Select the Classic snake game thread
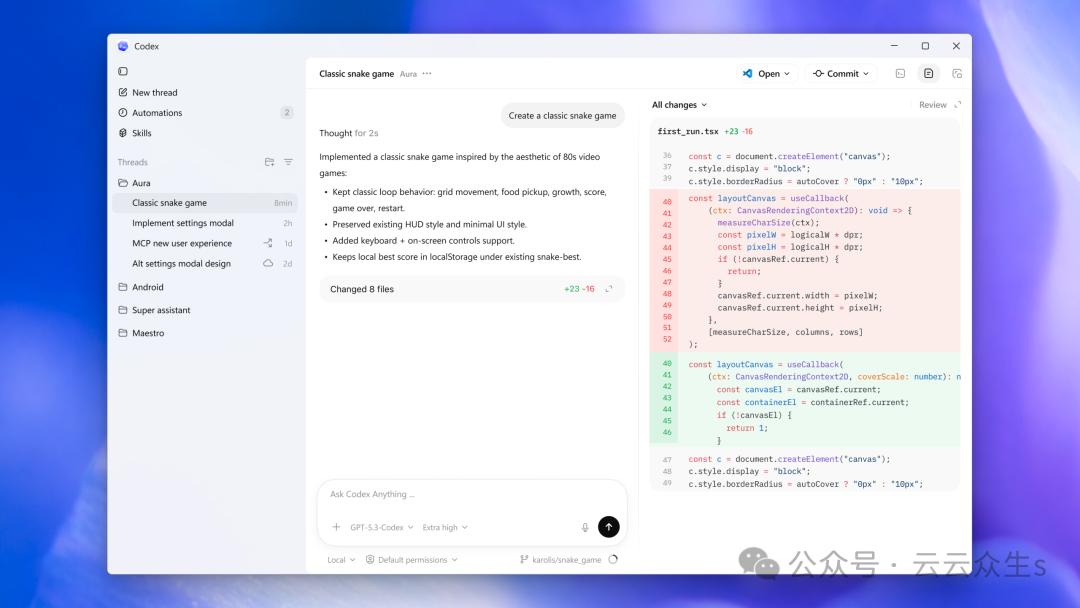1080x608 pixels. pos(205,202)
